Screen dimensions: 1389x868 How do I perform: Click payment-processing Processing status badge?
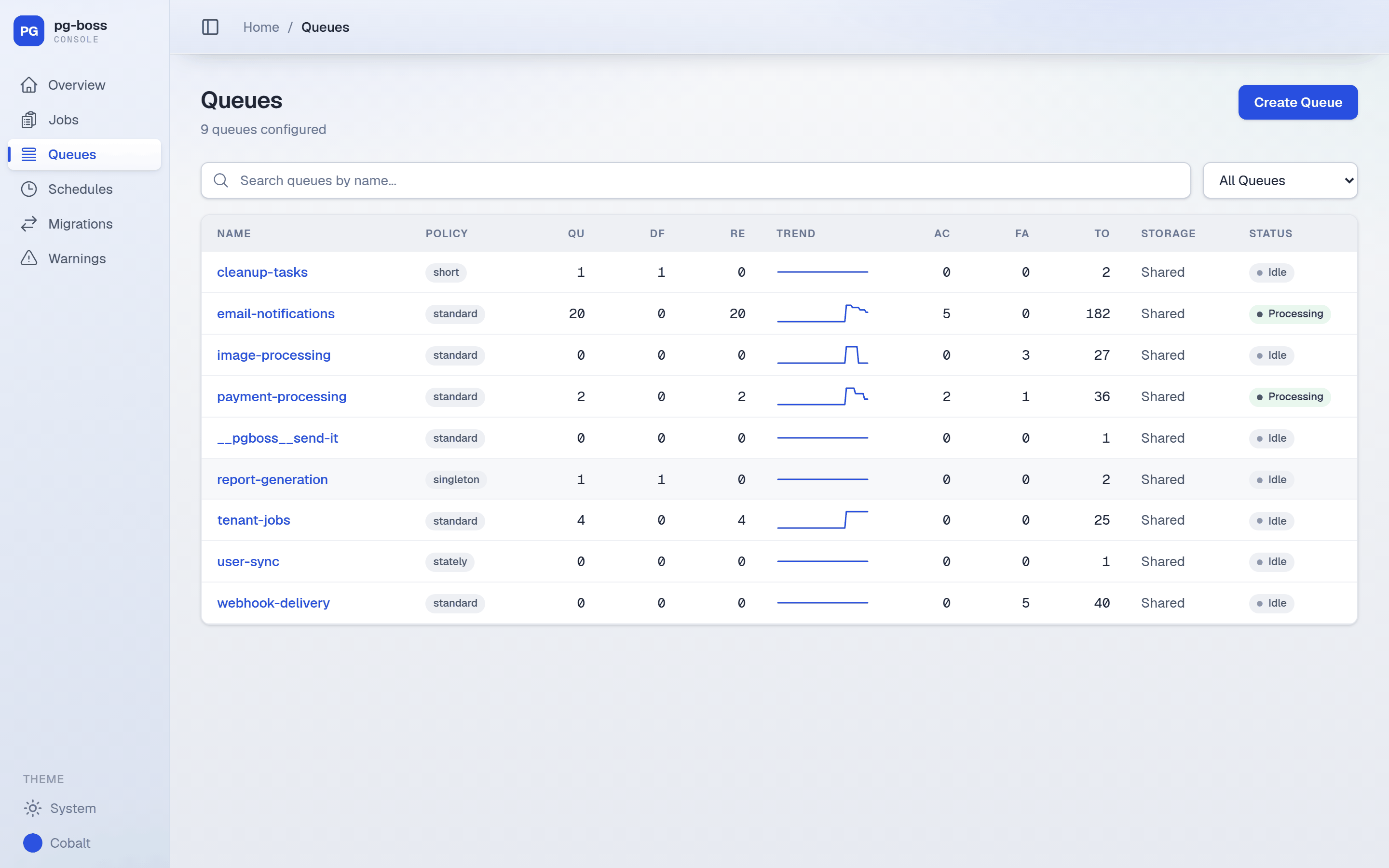1290,397
